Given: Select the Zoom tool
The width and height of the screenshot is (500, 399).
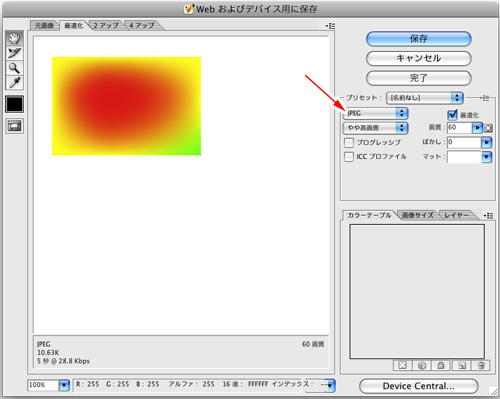Looking at the screenshot, I should coord(14,68).
